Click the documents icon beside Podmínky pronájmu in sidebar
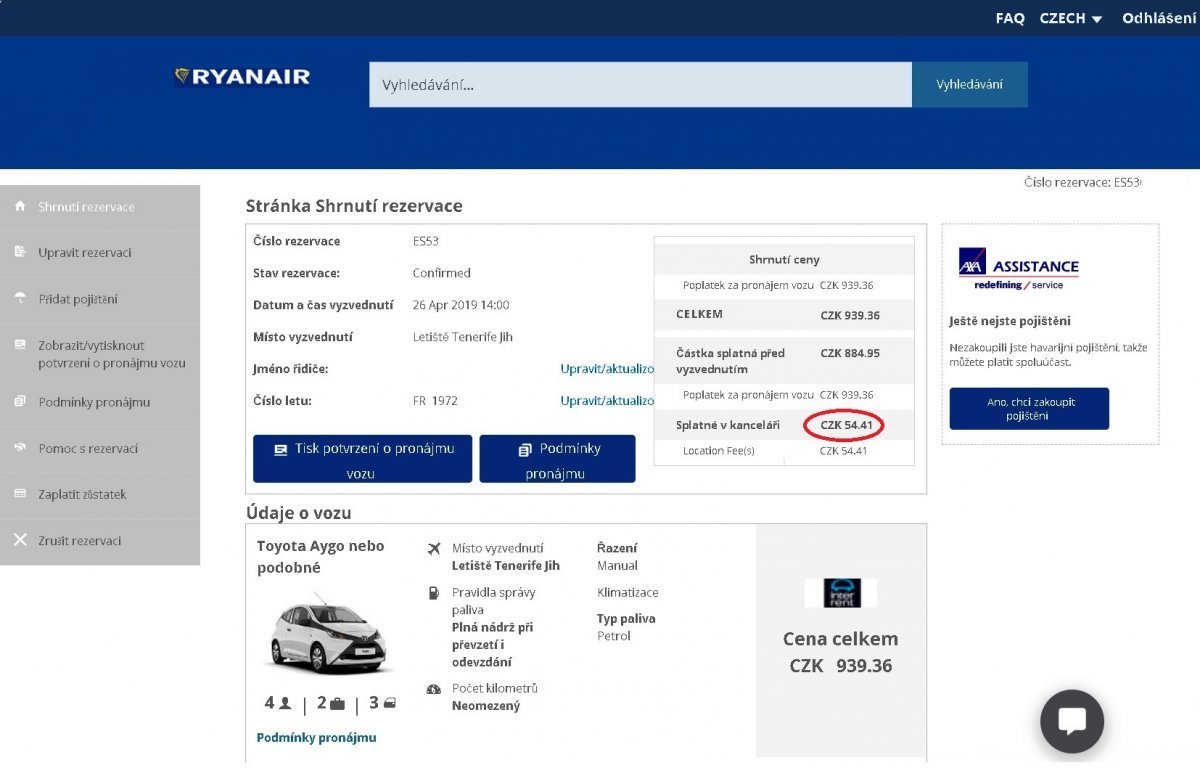This screenshot has width=1200, height=768. [20, 402]
